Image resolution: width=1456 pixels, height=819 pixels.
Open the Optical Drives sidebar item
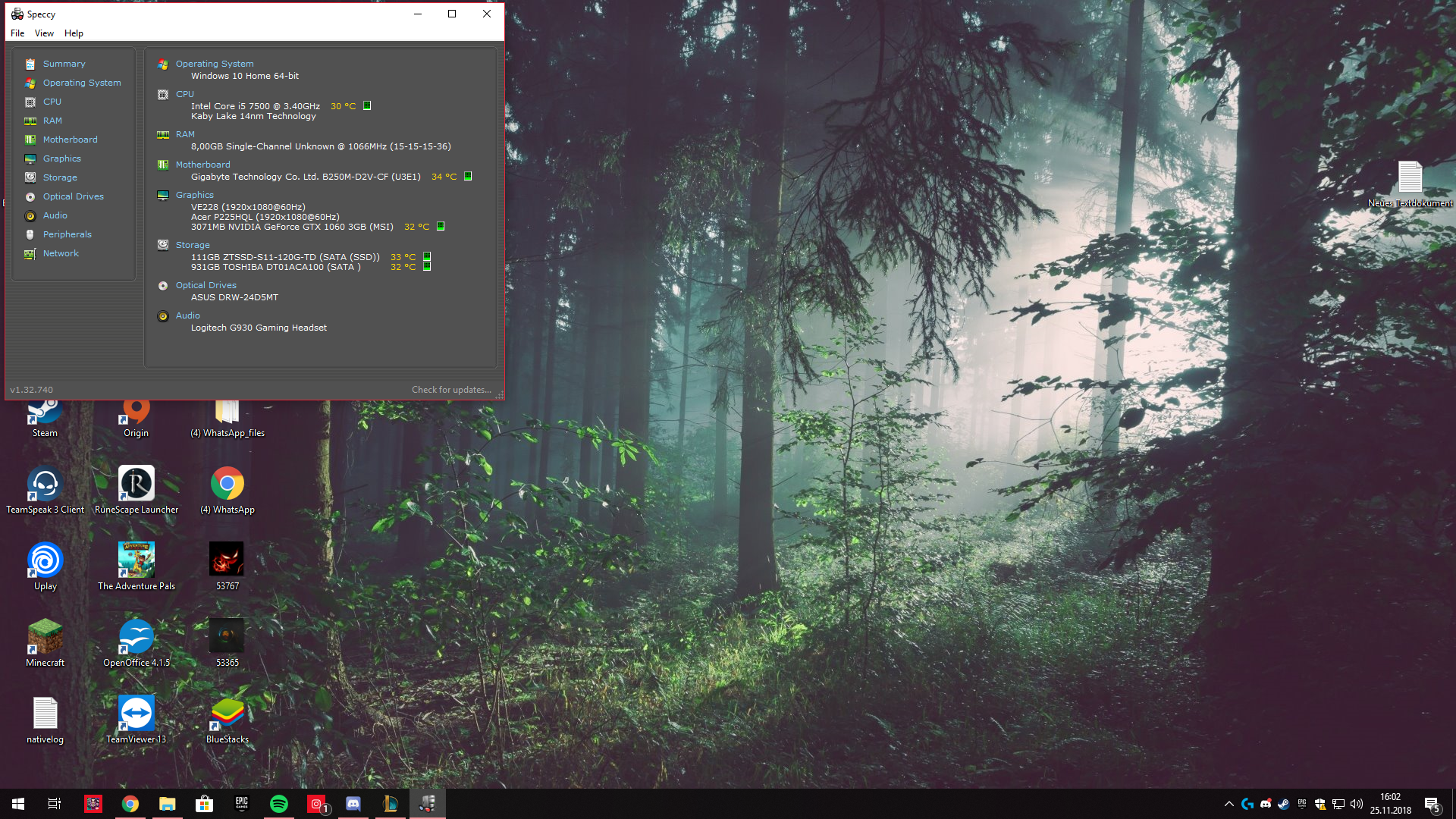(x=73, y=196)
